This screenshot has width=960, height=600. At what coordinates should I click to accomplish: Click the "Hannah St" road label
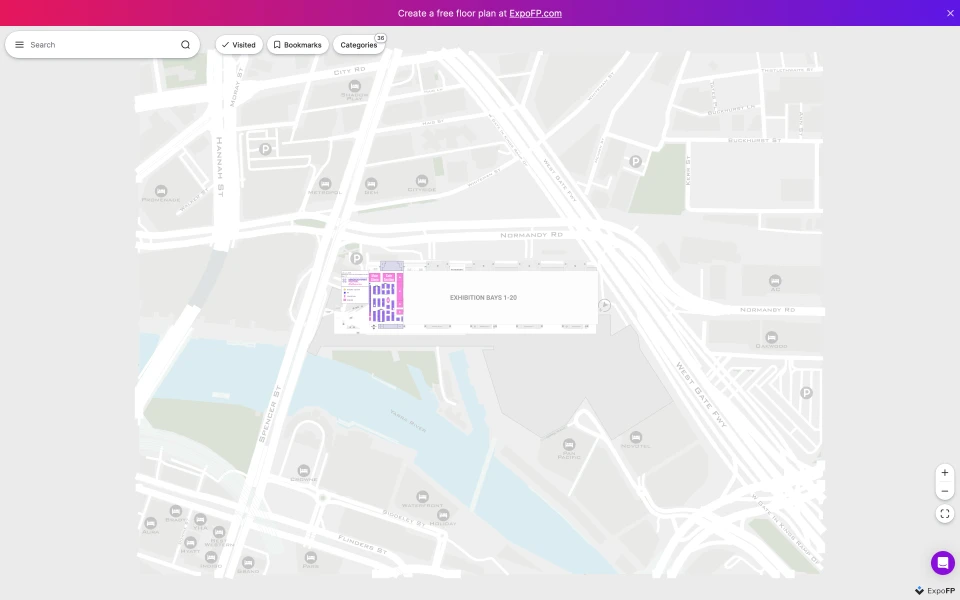click(220, 167)
